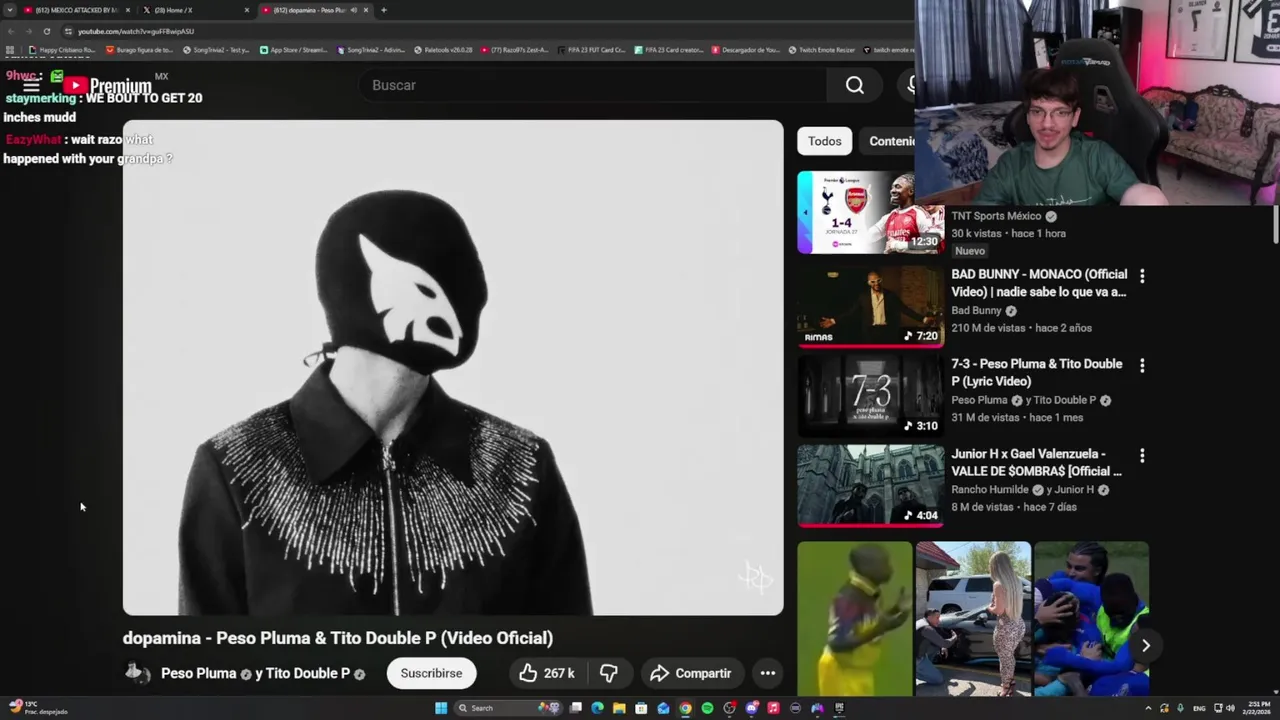Open VALLE DE $OMBRA$ video thumbnail
Screen dimensions: 1280x720
pyautogui.click(x=870, y=485)
